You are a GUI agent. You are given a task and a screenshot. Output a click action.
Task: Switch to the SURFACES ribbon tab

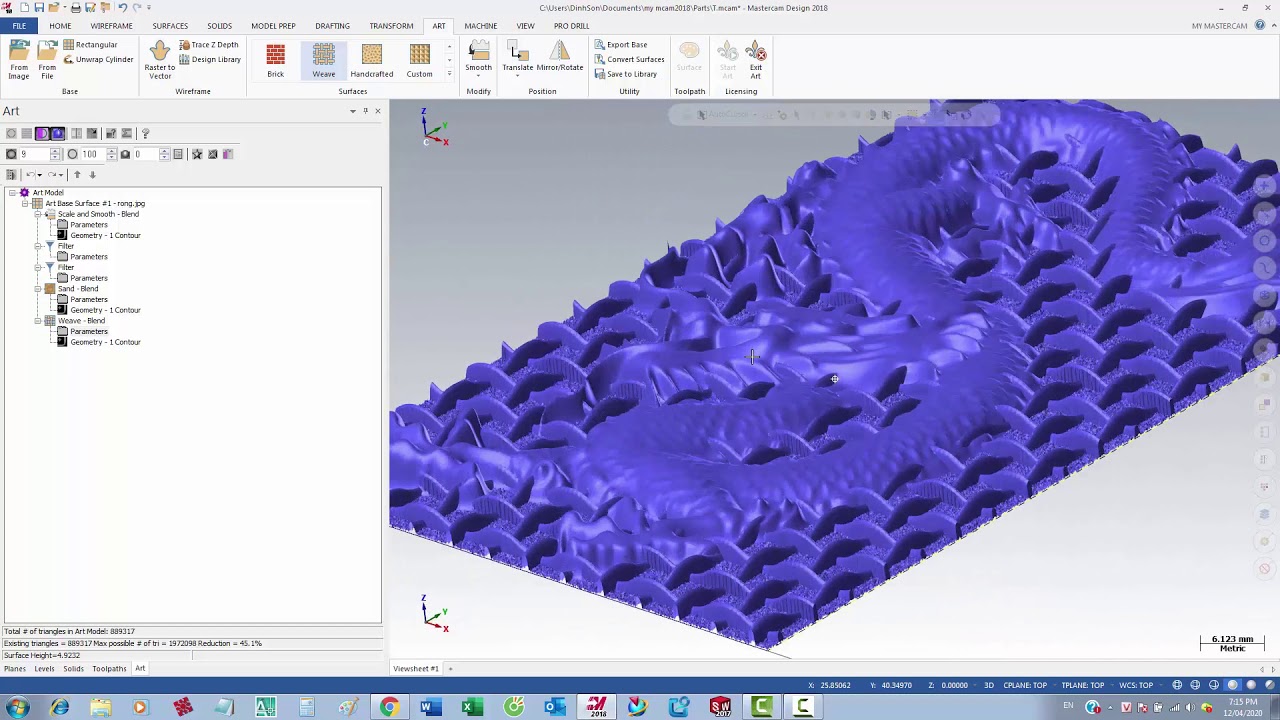170,26
